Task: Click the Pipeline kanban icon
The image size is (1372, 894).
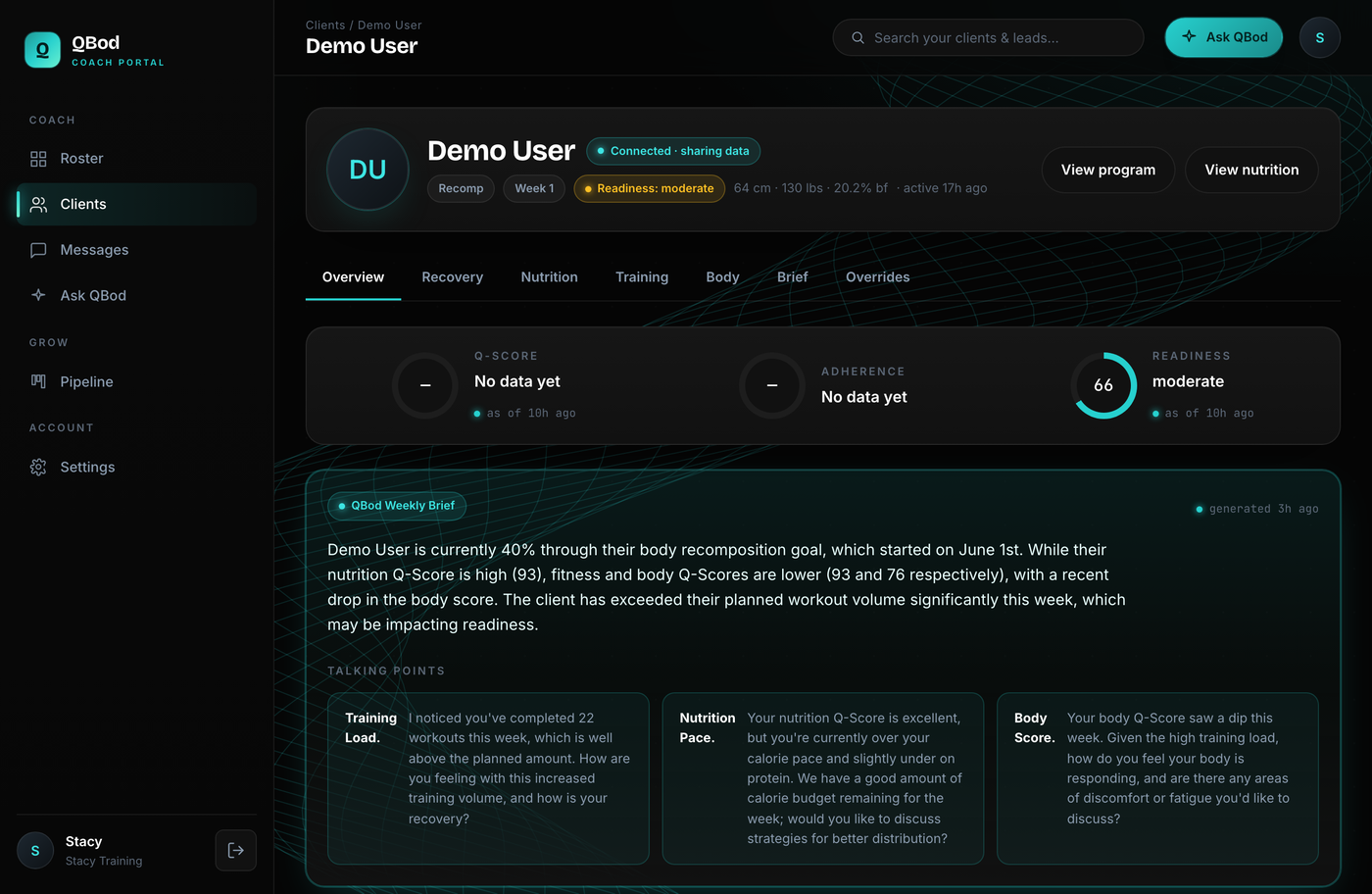Action: 38,381
